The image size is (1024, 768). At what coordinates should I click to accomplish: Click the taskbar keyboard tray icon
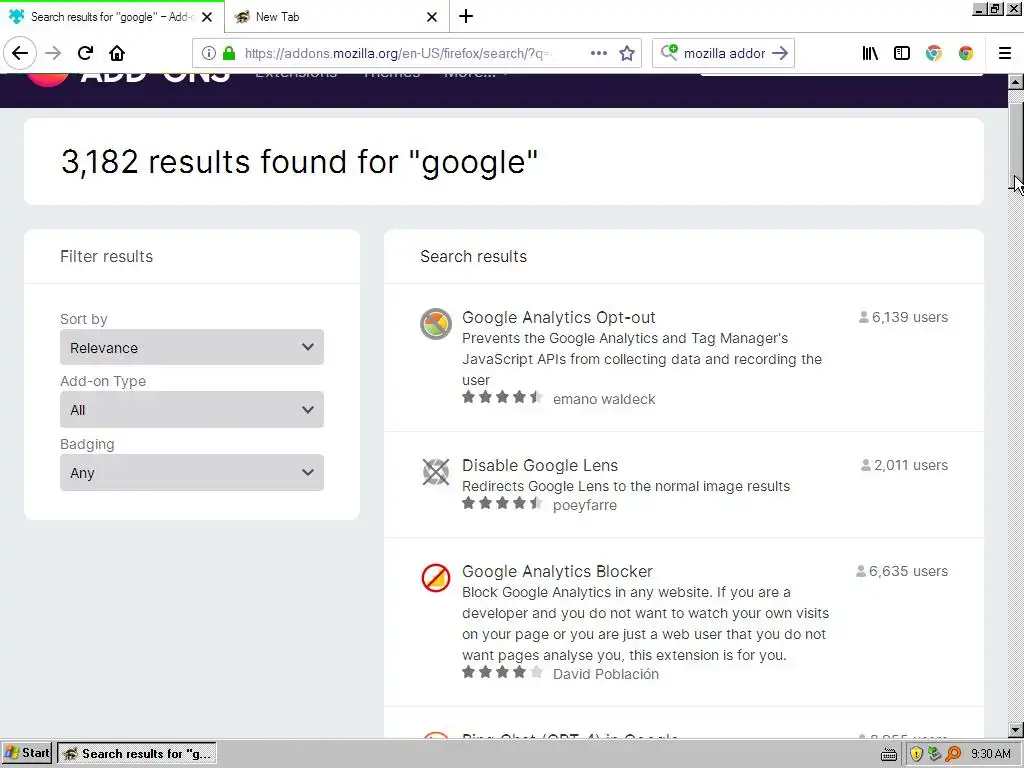(x=888, y=754)
